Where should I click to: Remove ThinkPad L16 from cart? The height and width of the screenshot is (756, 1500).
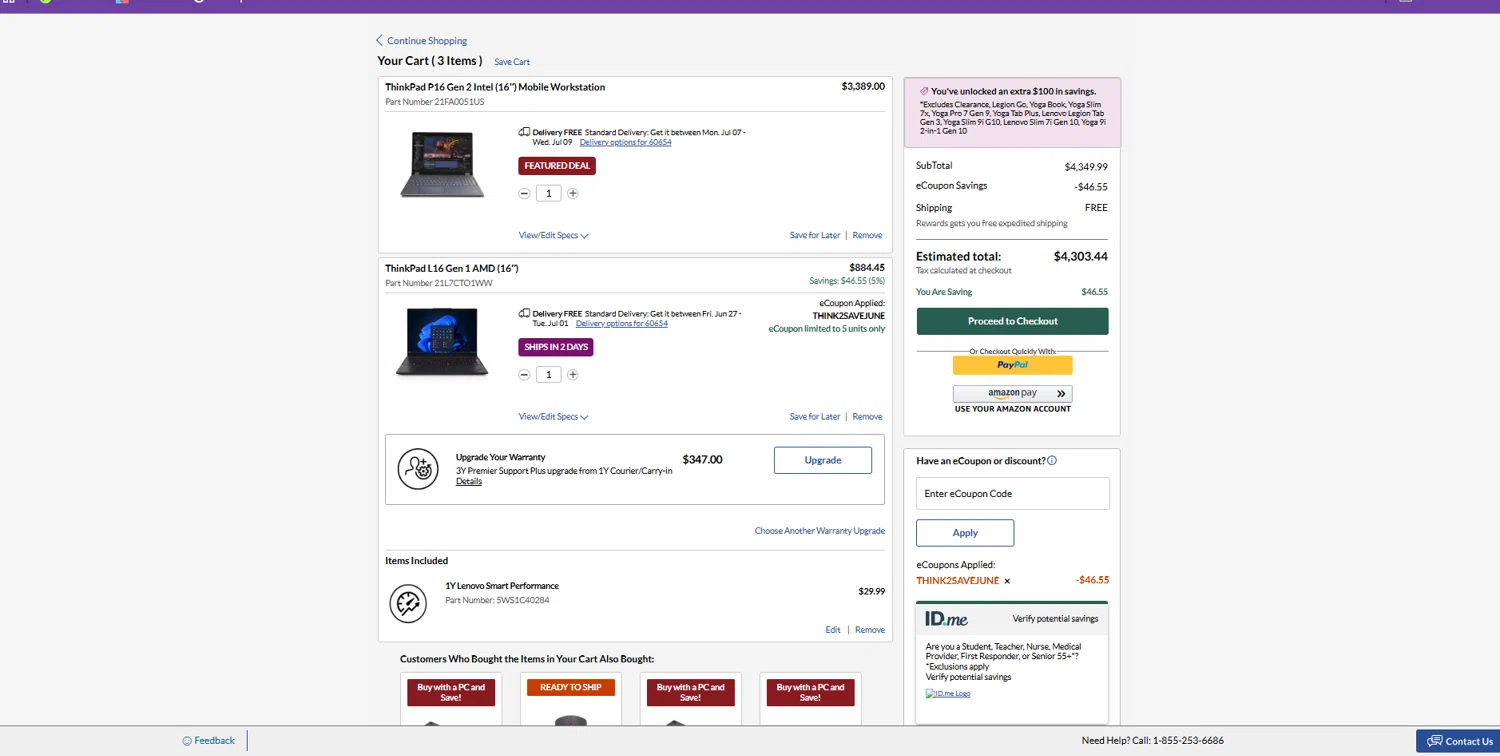pos(867,417)
